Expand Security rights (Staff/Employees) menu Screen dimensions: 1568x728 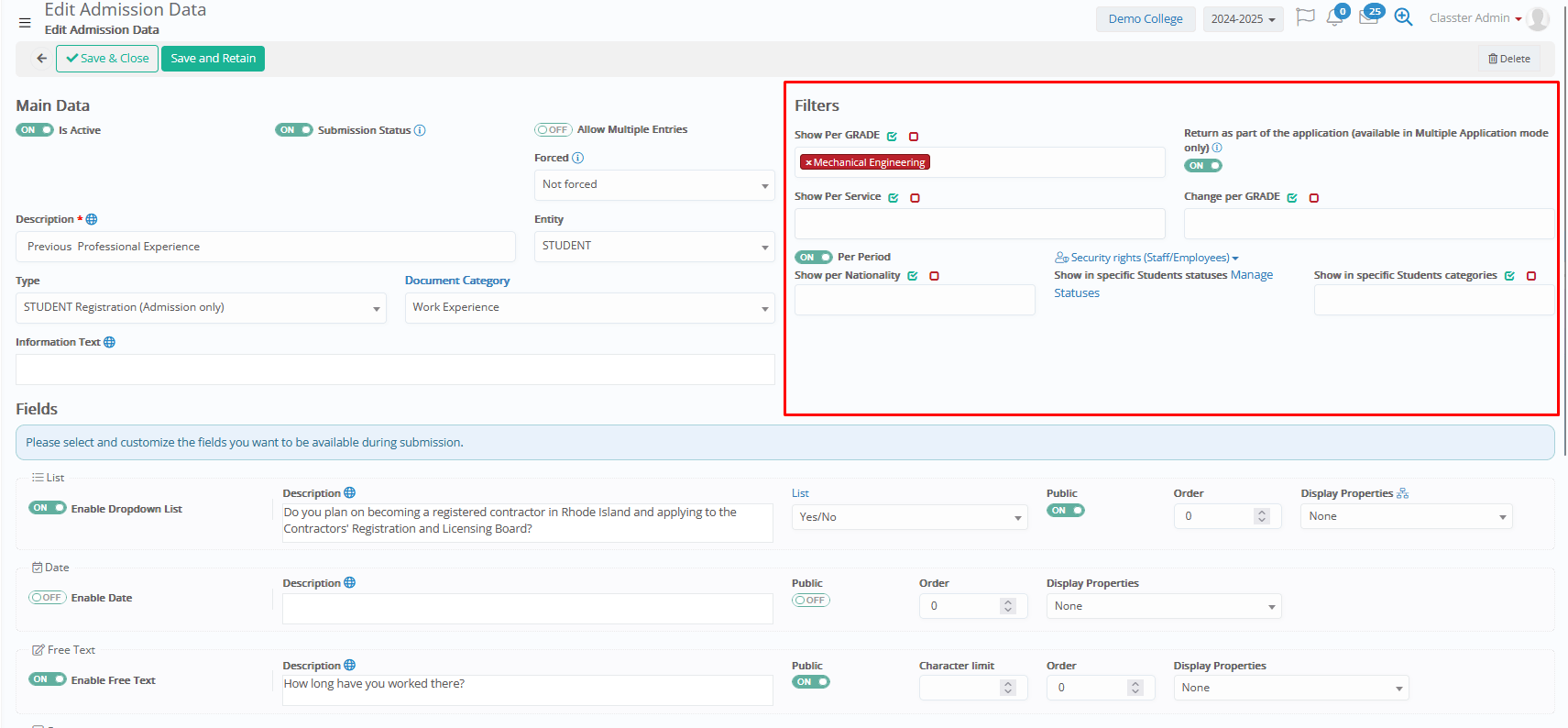[x=1146, y=258]
